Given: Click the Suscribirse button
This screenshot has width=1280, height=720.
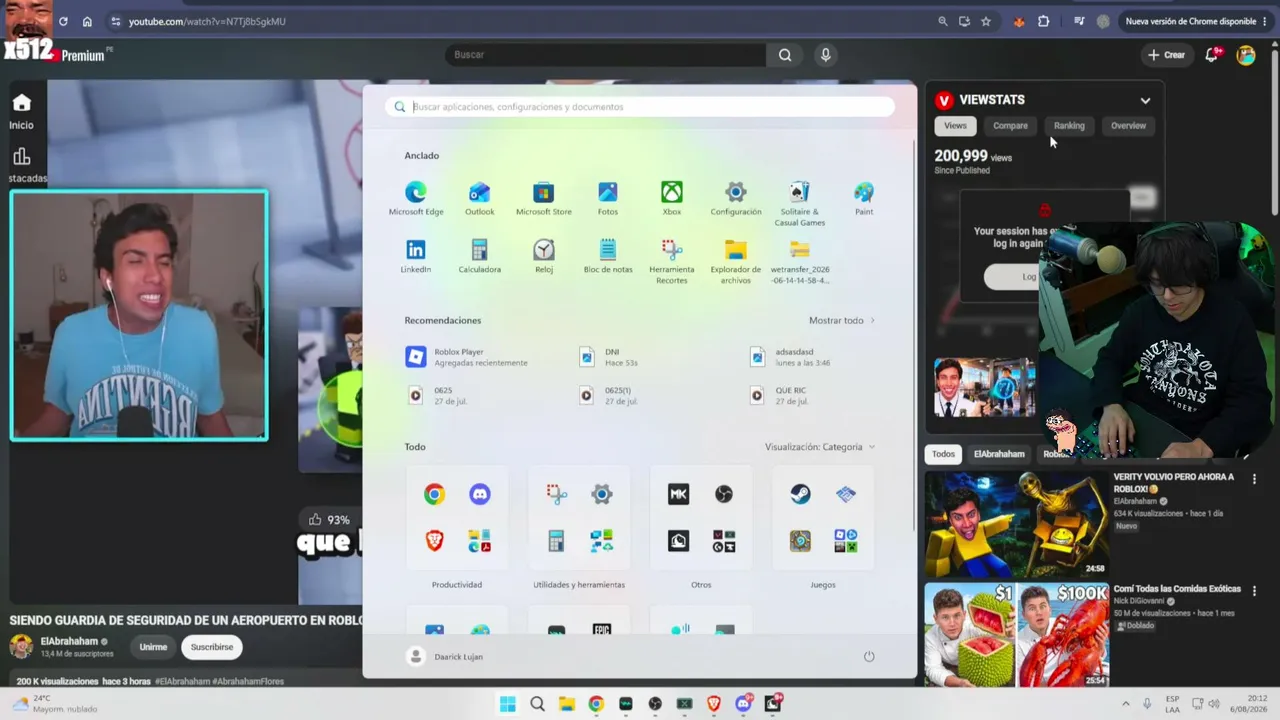Looking at the screenshot, I should [212, 647].
